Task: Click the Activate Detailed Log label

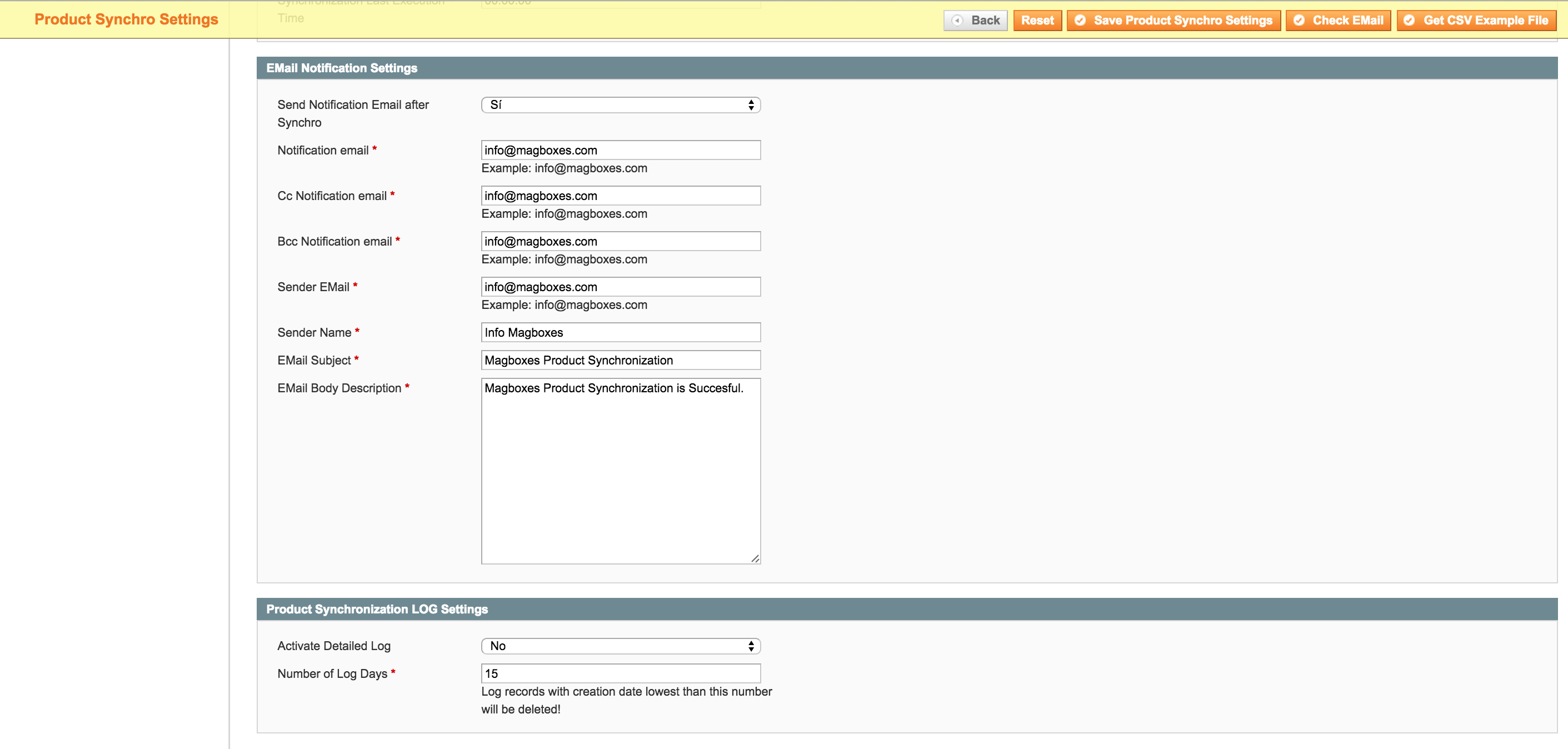Action: [333, 646]
